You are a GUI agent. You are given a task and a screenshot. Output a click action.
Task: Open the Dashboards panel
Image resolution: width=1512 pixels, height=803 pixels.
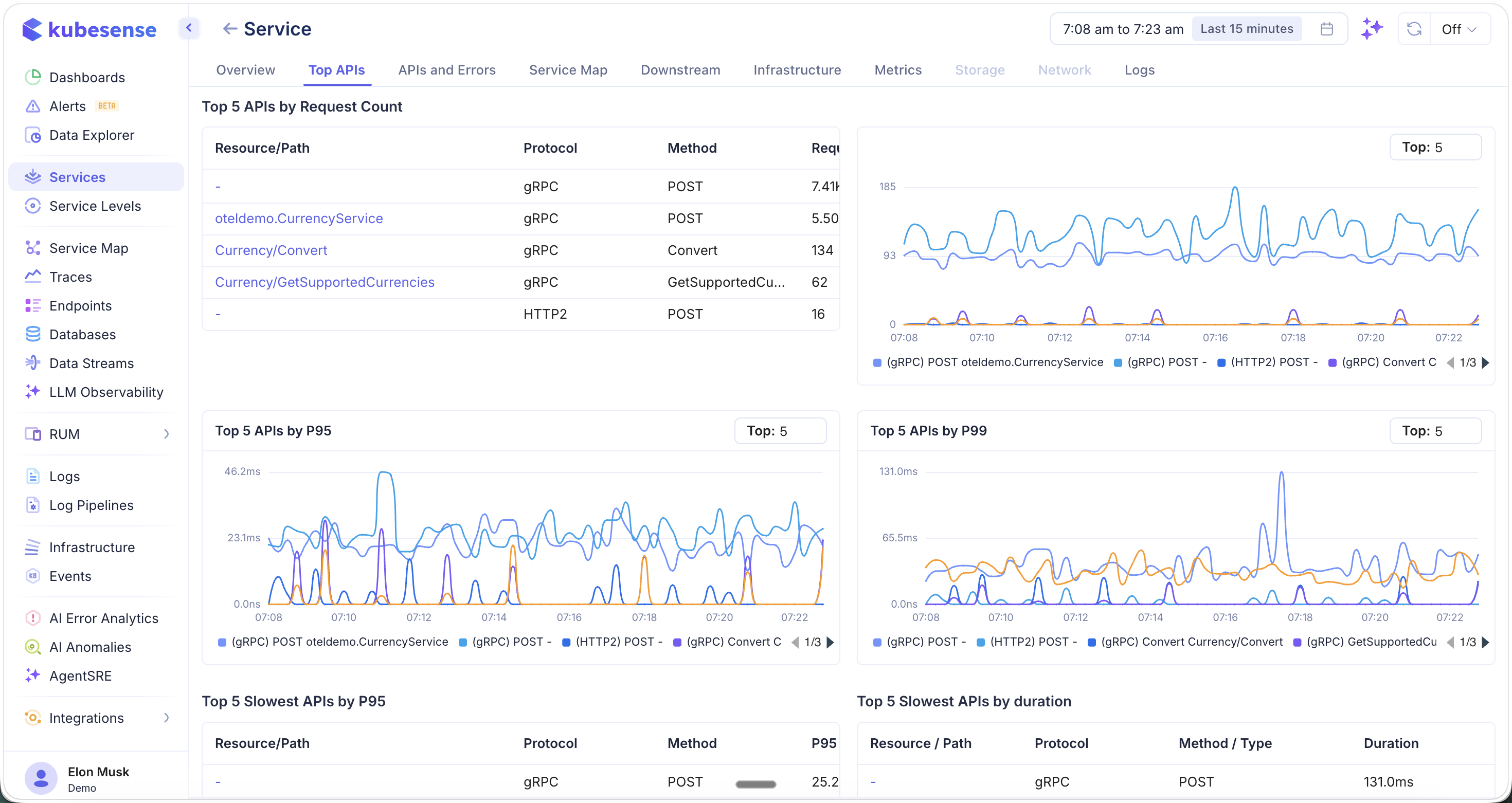pyautogui.click(x=86, y=77)
